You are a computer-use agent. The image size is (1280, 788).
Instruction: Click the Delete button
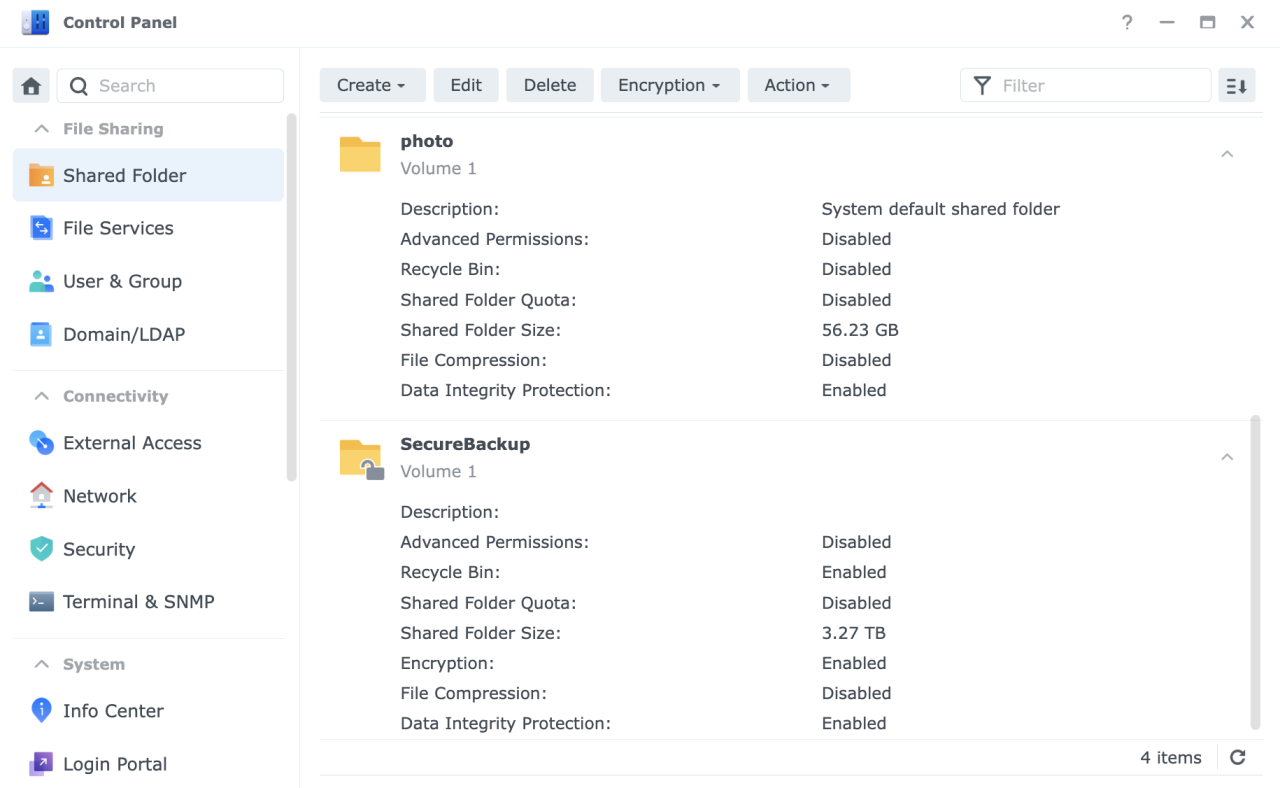point(549,85)
